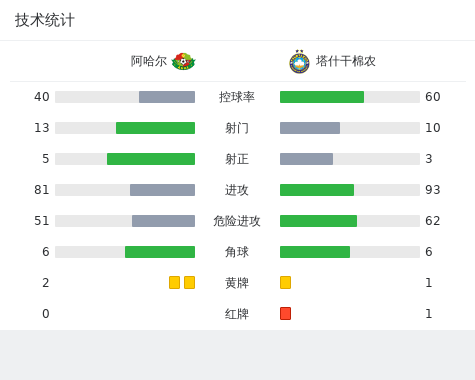Select the 红牌 statistic label
The width and height of the screenshot is (475, 380).
pos(237,314)
